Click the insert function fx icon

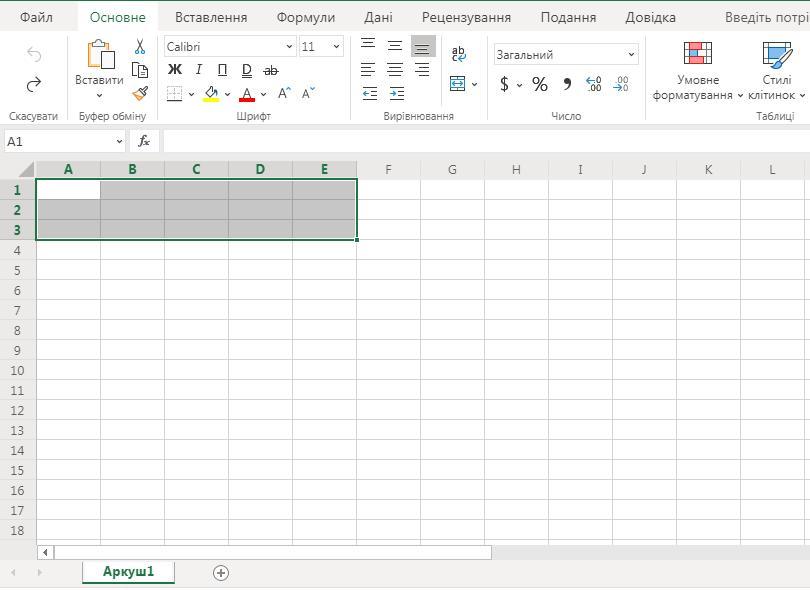pos(144,141)
